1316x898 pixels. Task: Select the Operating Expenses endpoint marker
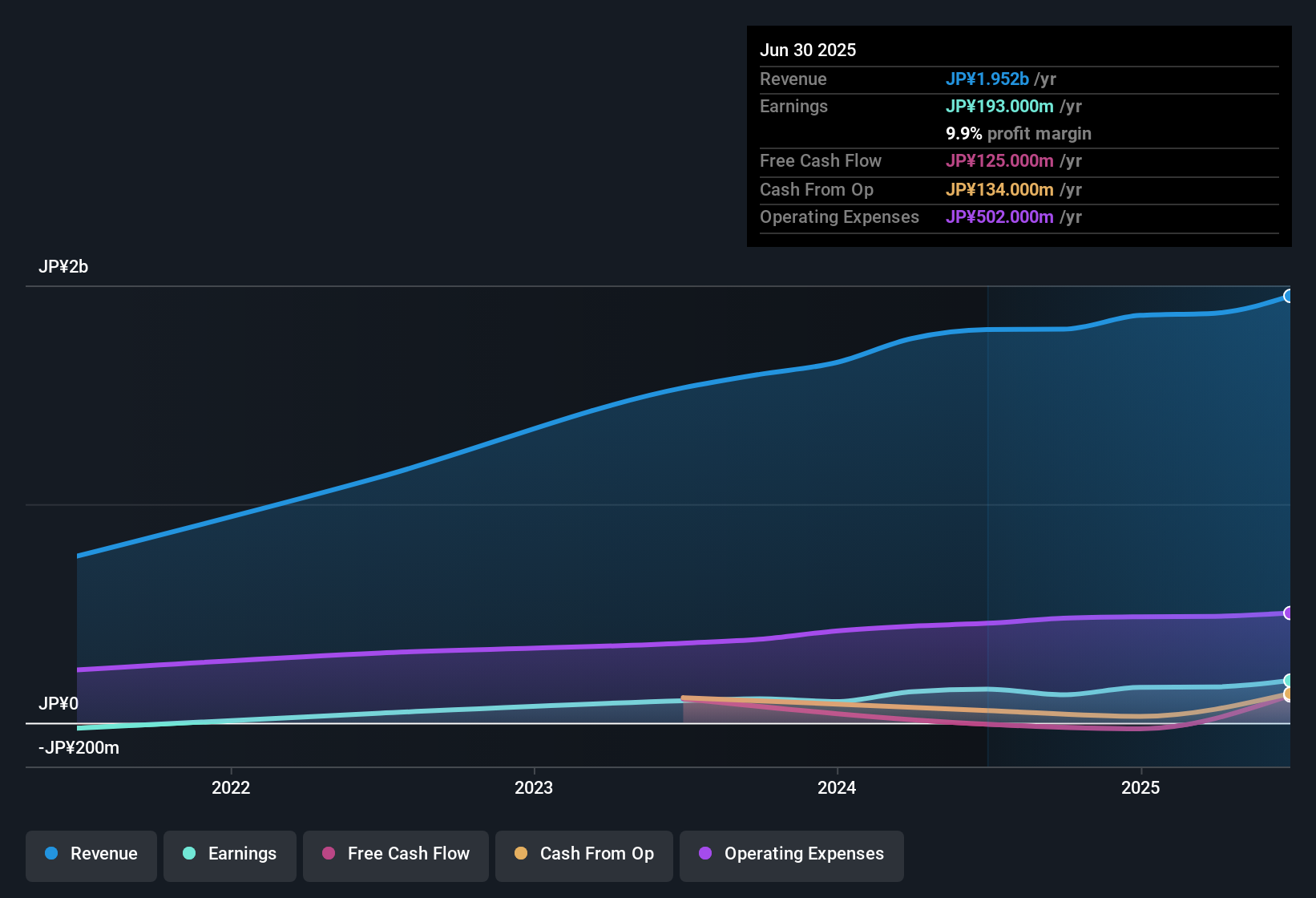[x=1288, y=613]
